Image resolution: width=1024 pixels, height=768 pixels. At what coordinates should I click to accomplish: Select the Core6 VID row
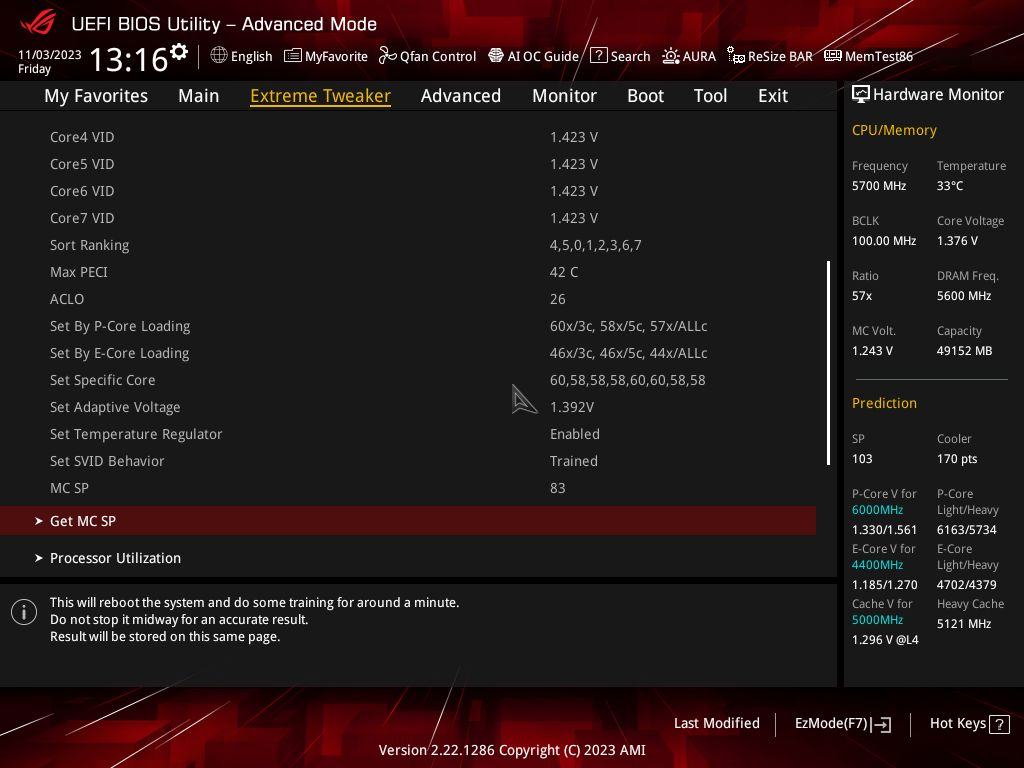click(x=408, y=191)
